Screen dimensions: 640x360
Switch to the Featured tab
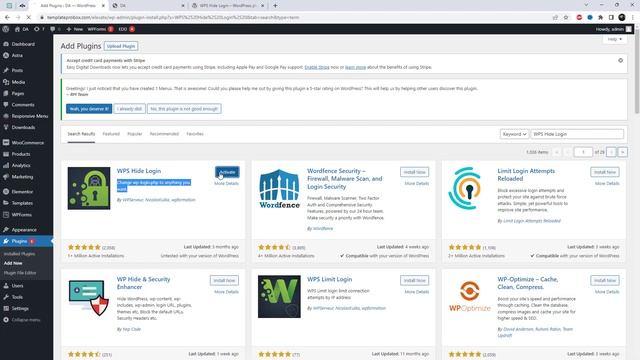111,134
